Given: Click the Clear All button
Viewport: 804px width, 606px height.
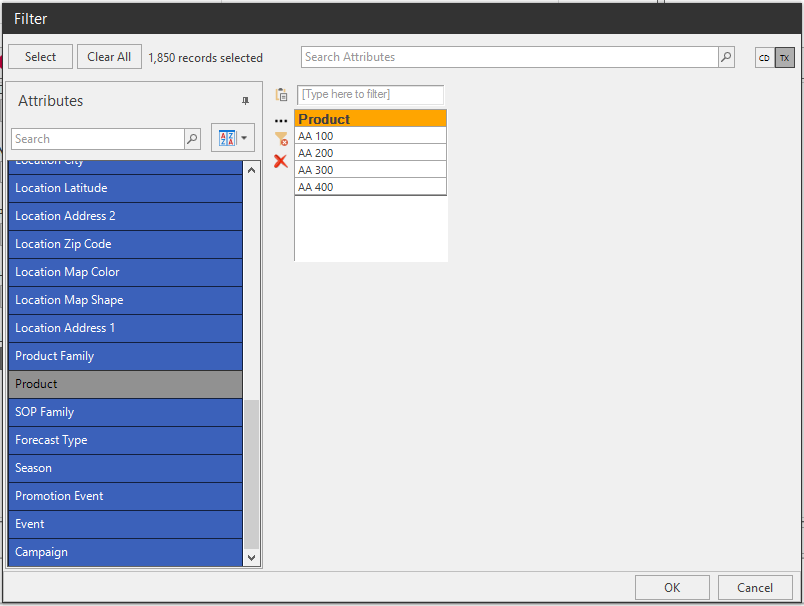Looking at the screenshot, I should coord(109,57).
